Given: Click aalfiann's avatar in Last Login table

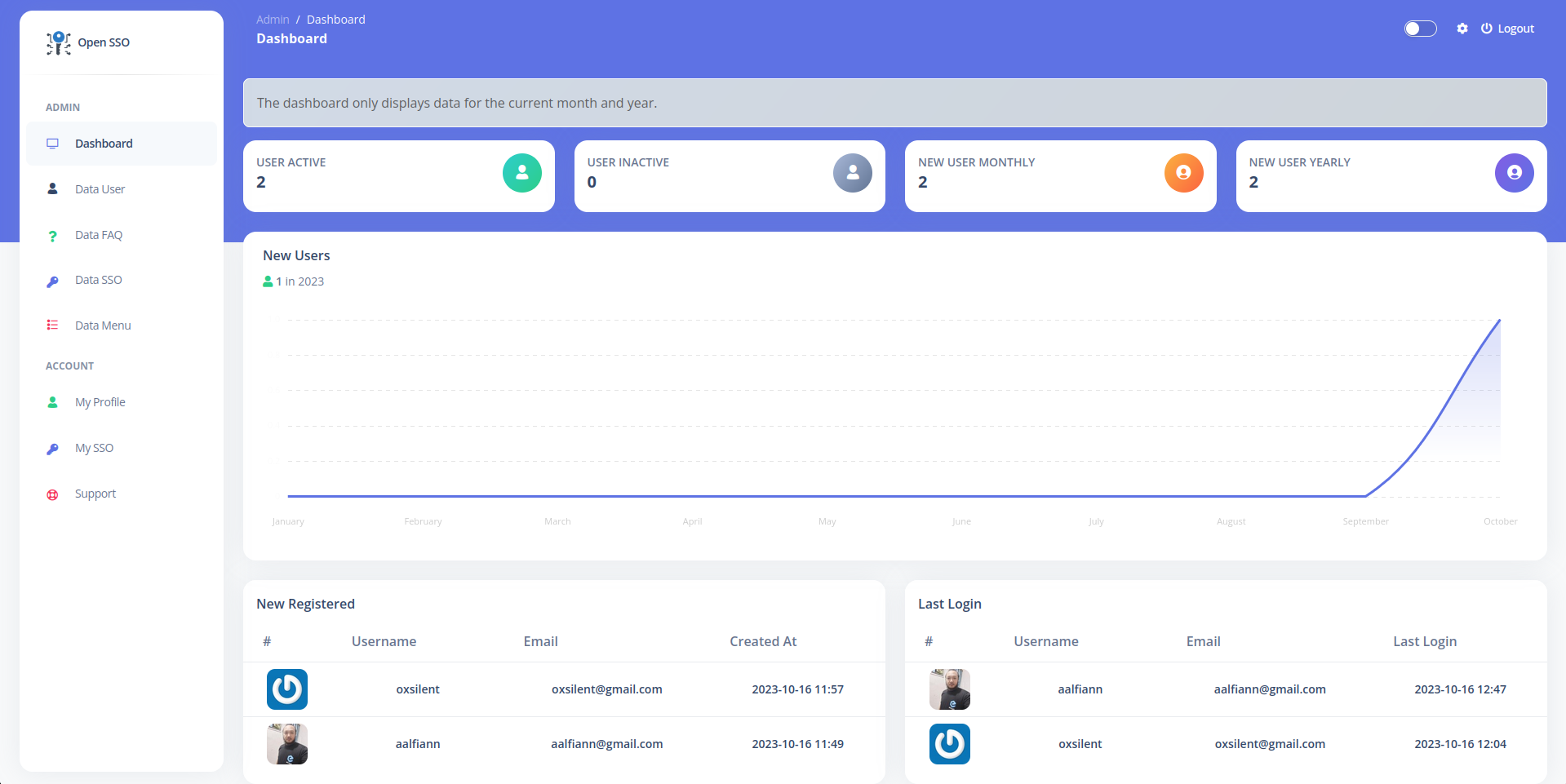Looking at the screenshot, I should point(949,689).
